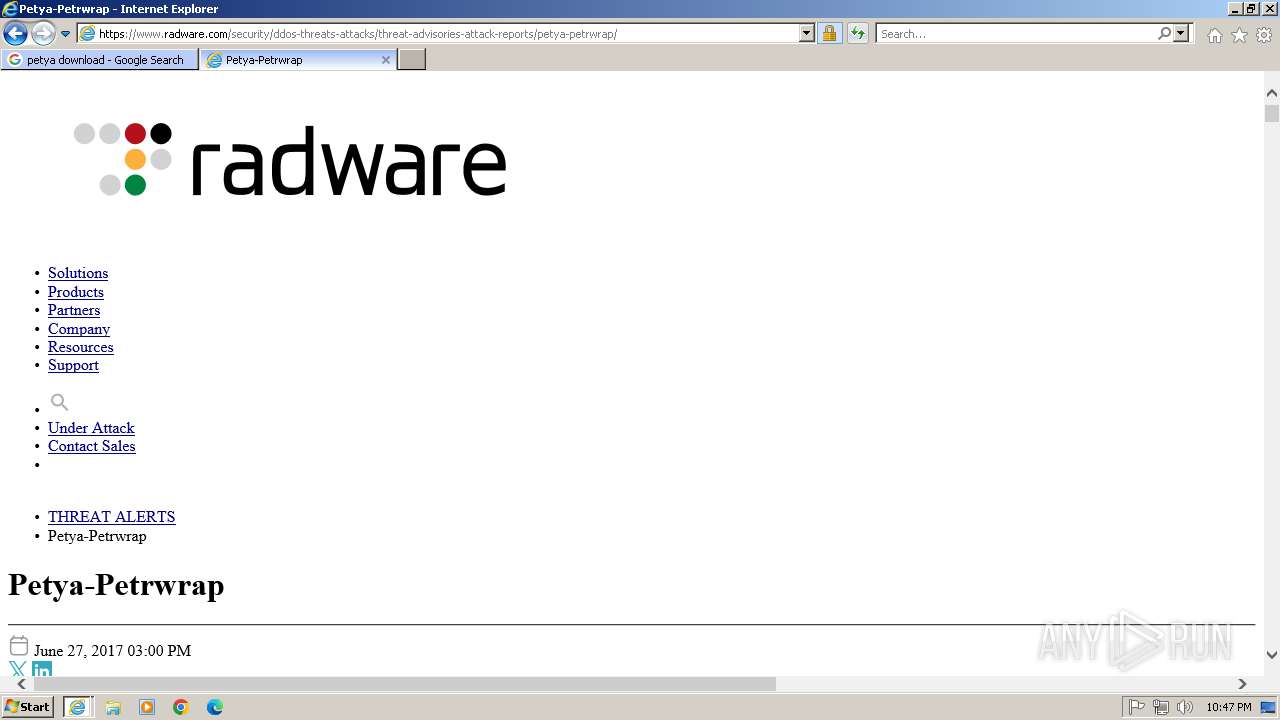The image size is (1280, 720).
Task: Click the Show desktop button
Action: tap(1268, 707)
